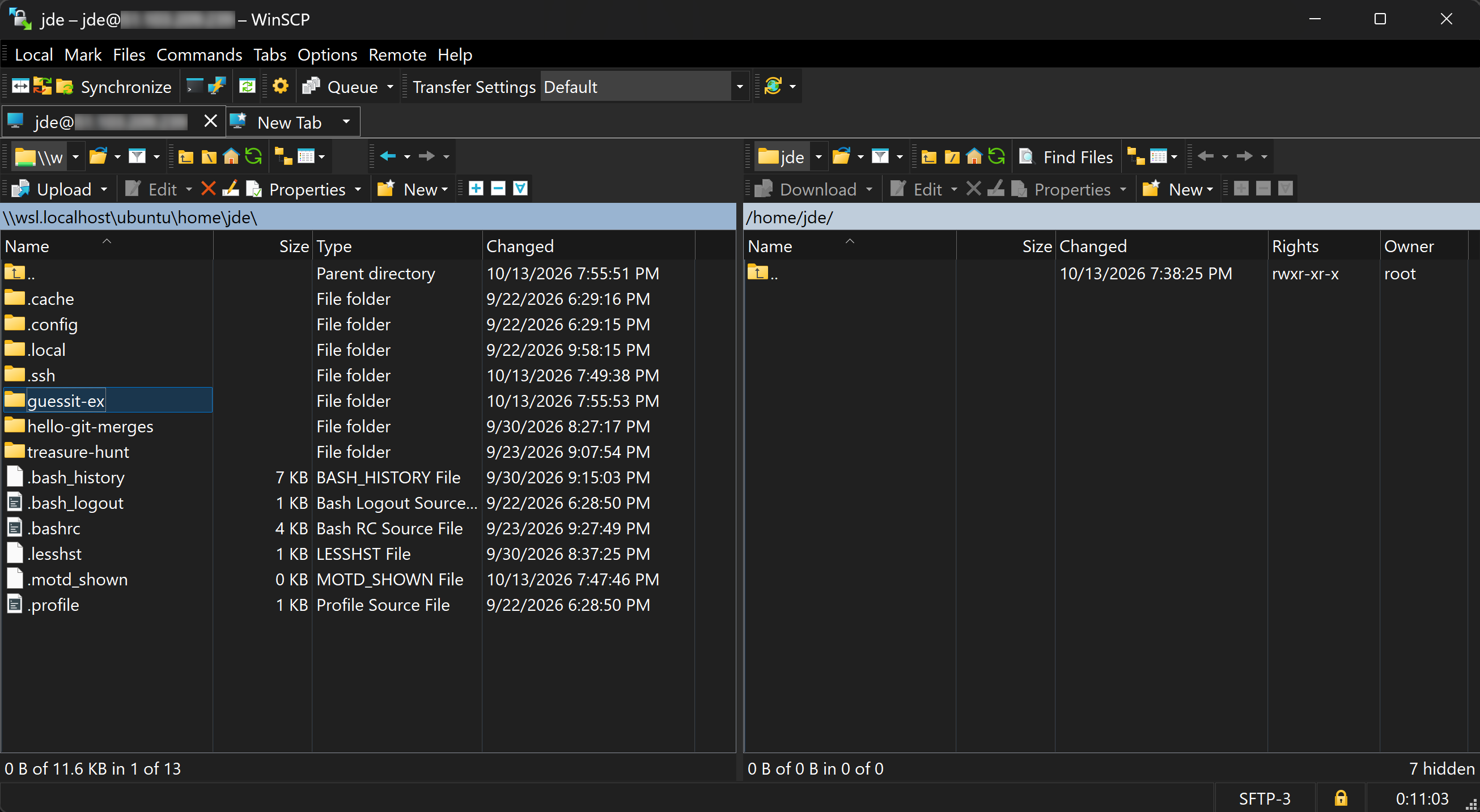Go to local root directory icon

point(209,156)
